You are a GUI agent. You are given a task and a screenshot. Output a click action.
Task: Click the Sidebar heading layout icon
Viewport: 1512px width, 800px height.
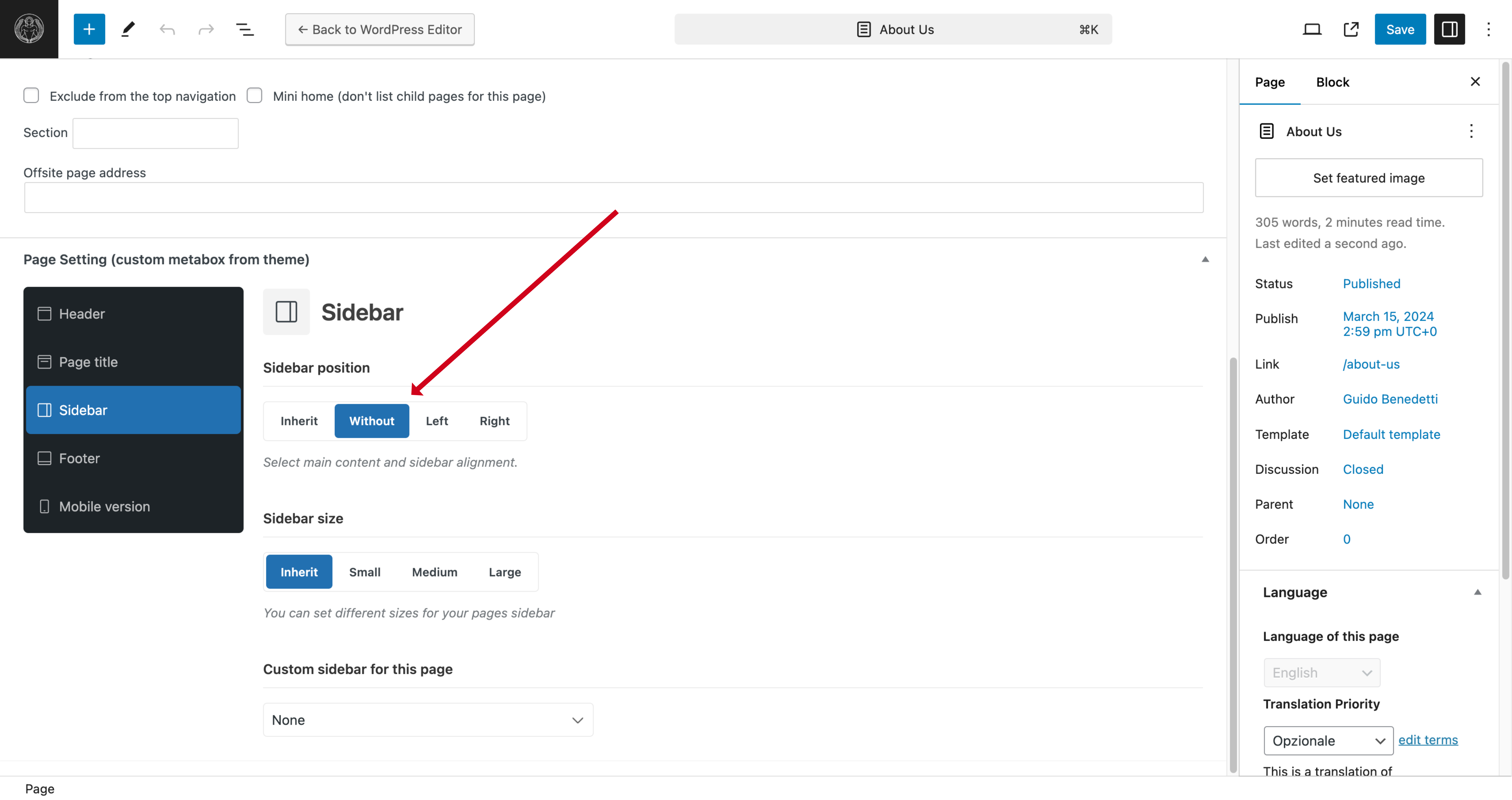tap(286, 312)
